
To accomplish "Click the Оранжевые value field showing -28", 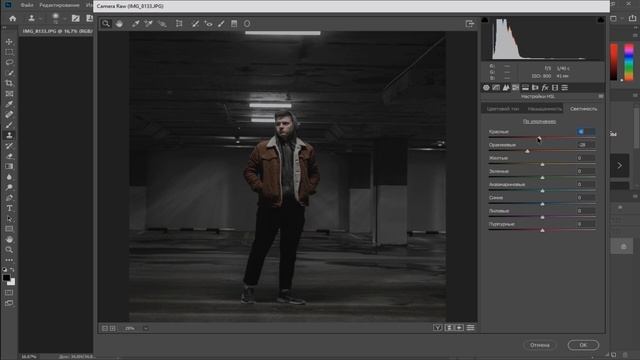I will point(586,145).
